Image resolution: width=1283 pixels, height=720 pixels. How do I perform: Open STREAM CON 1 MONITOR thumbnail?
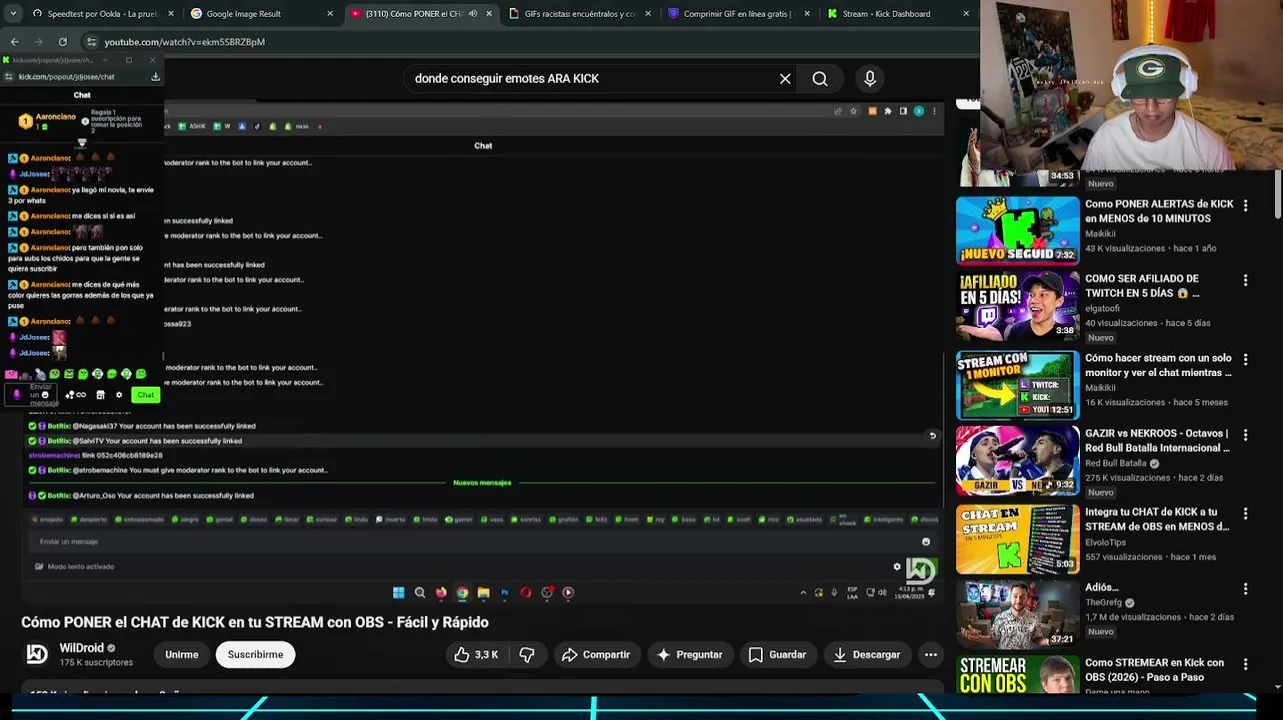[1017, 384]
